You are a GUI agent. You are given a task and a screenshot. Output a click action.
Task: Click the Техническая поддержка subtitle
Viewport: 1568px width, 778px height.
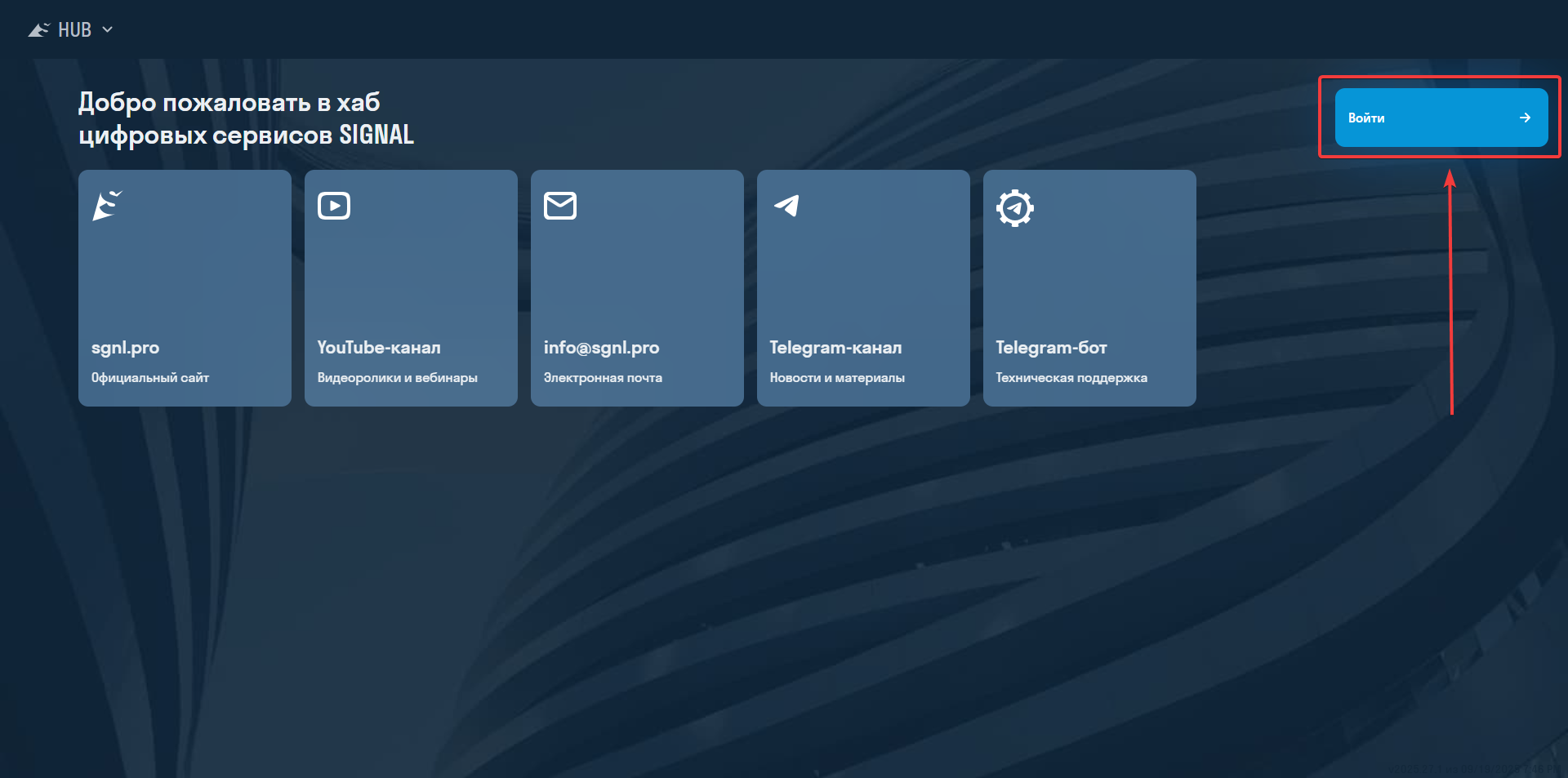tap(1071, 378)
